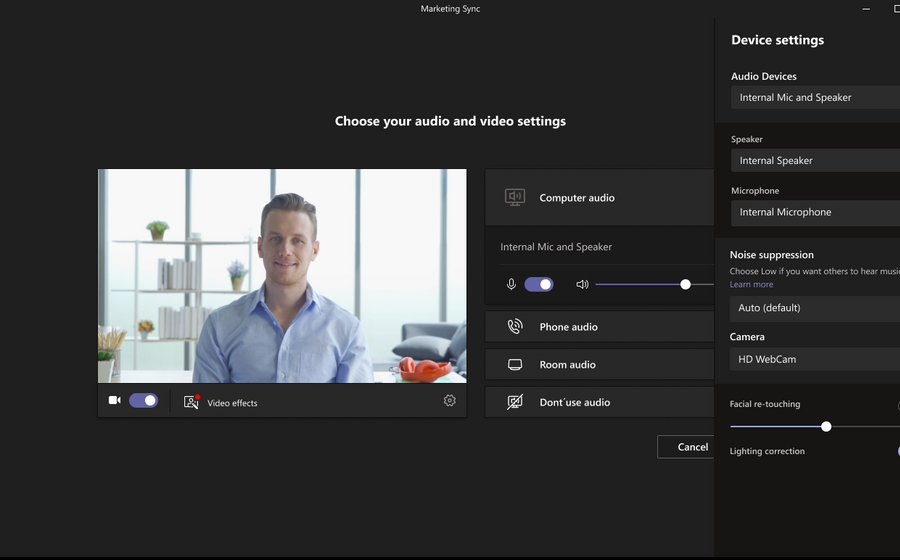The width and height of the screenshot is (900, 560).
Task: Click the video preview of the man
Action: coord(282,275)
